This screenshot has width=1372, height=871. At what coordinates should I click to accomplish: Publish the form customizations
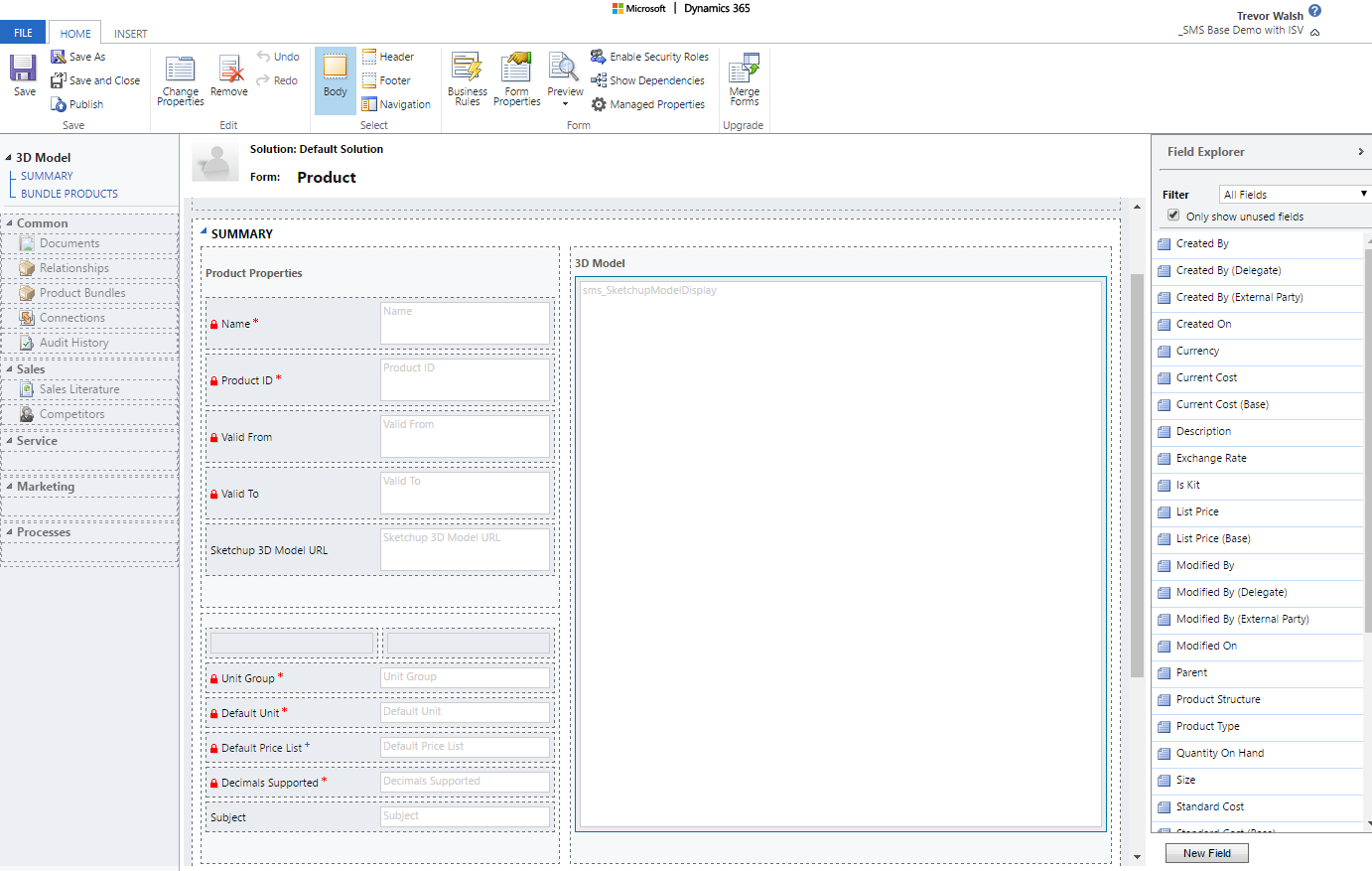coord(76,104)
